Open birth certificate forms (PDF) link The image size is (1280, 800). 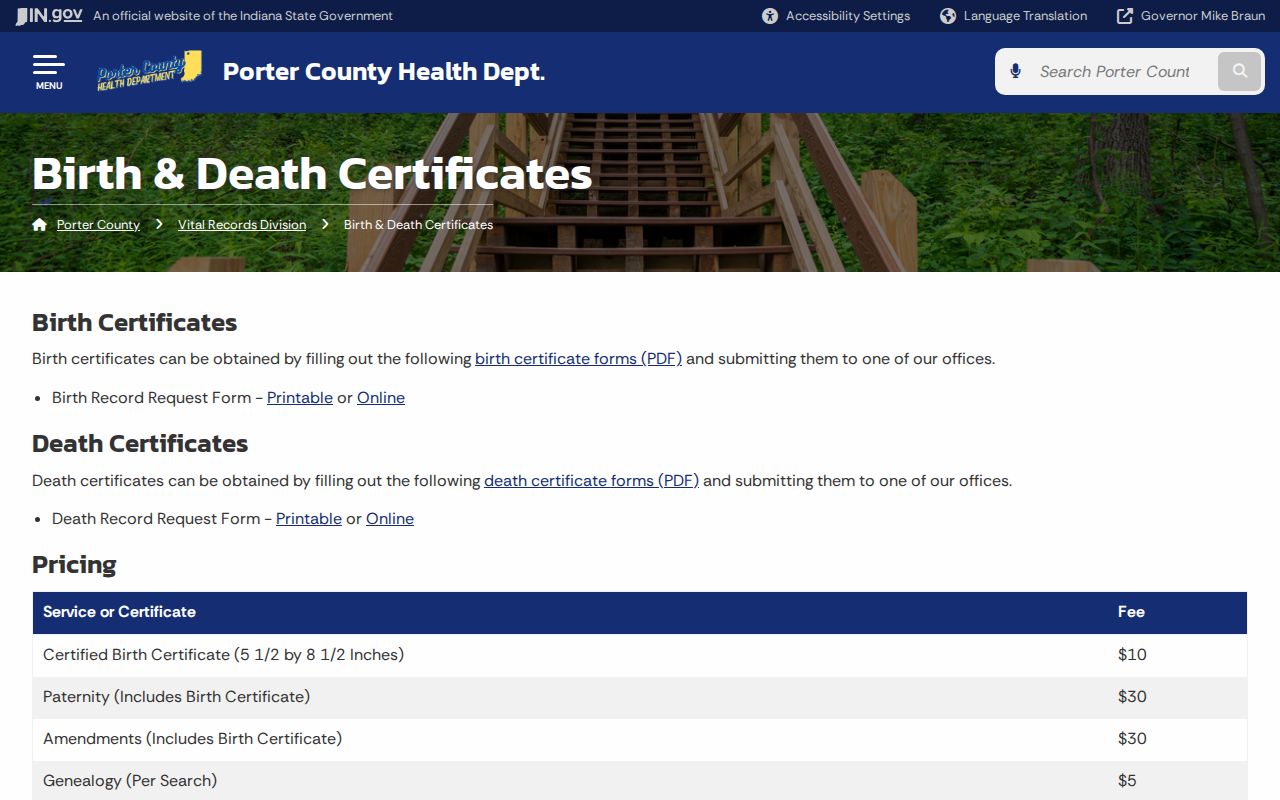pos(578,359)
